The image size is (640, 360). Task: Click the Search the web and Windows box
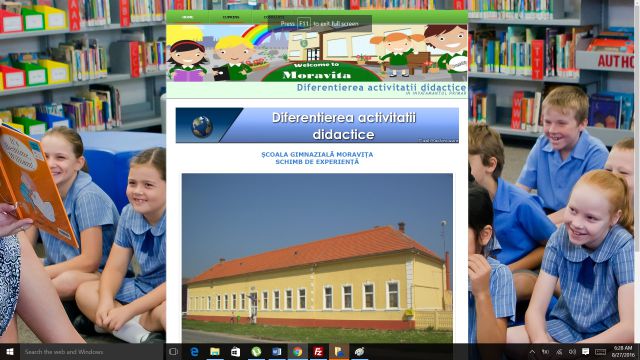[x=92, y=352]
